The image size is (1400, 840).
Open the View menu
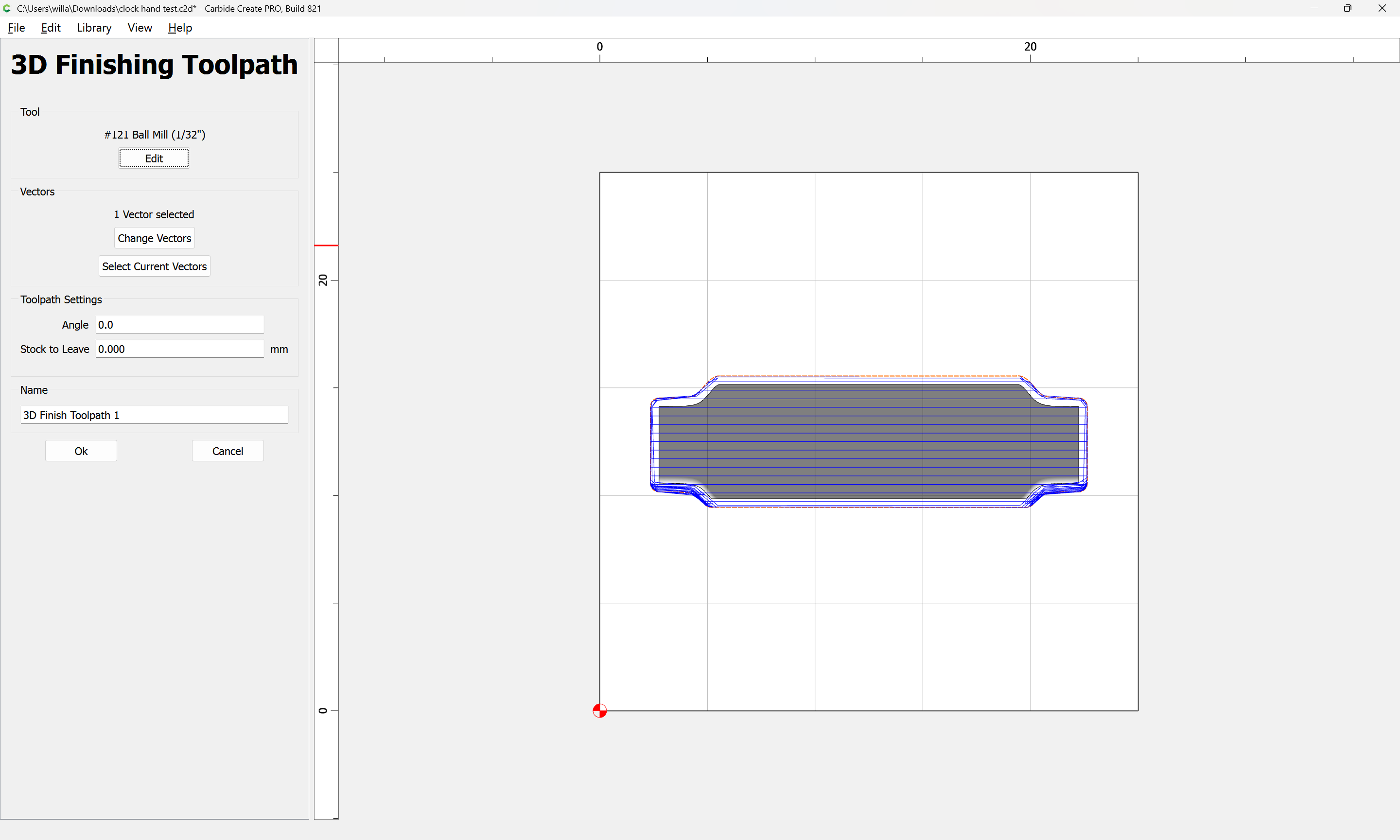click(140, 28)
